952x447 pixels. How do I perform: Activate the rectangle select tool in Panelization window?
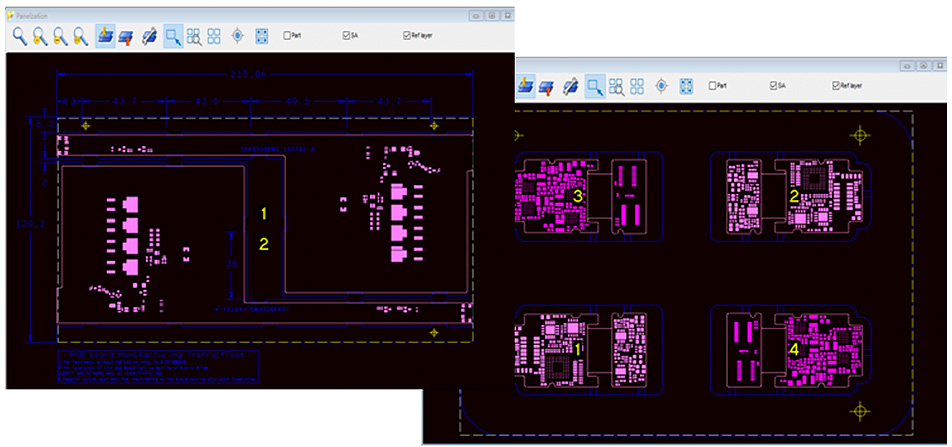pos(173,37)
